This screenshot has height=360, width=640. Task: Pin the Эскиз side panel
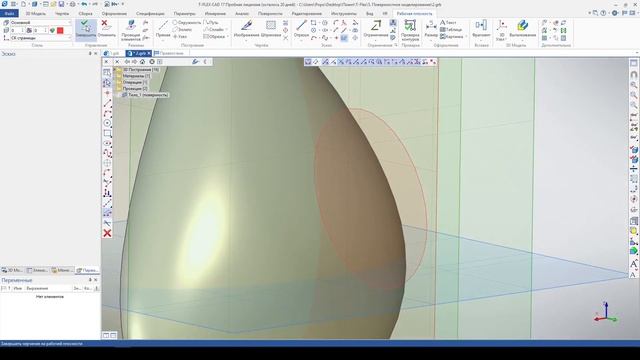point(90,53)
